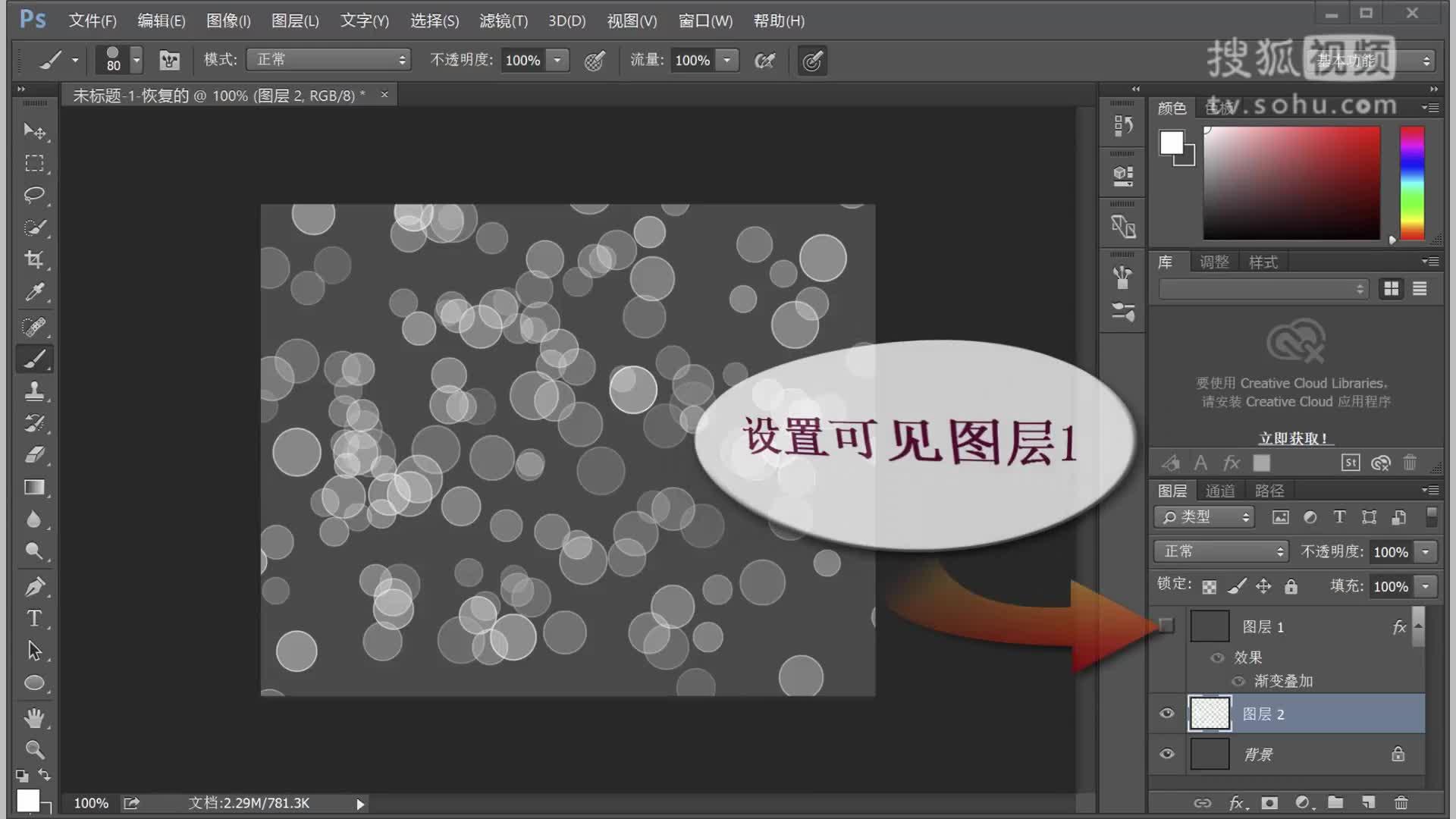Click the 立即获取！ link
The width and height of the screenshot is (1456, 819).
[x=1292, y=438]
